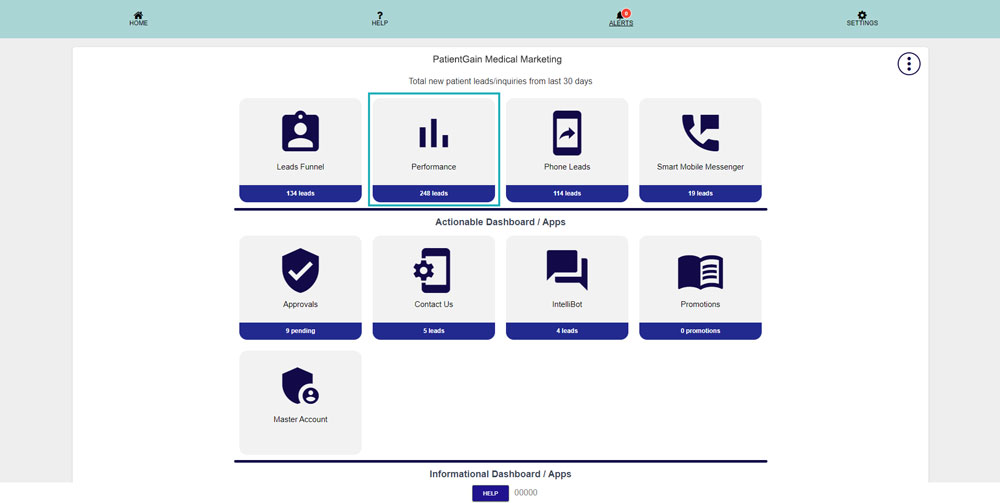The height and width of the screenshot is (503, 1000).
Task: Click the red alerts count badge
Action: click(x=626, y=13)
